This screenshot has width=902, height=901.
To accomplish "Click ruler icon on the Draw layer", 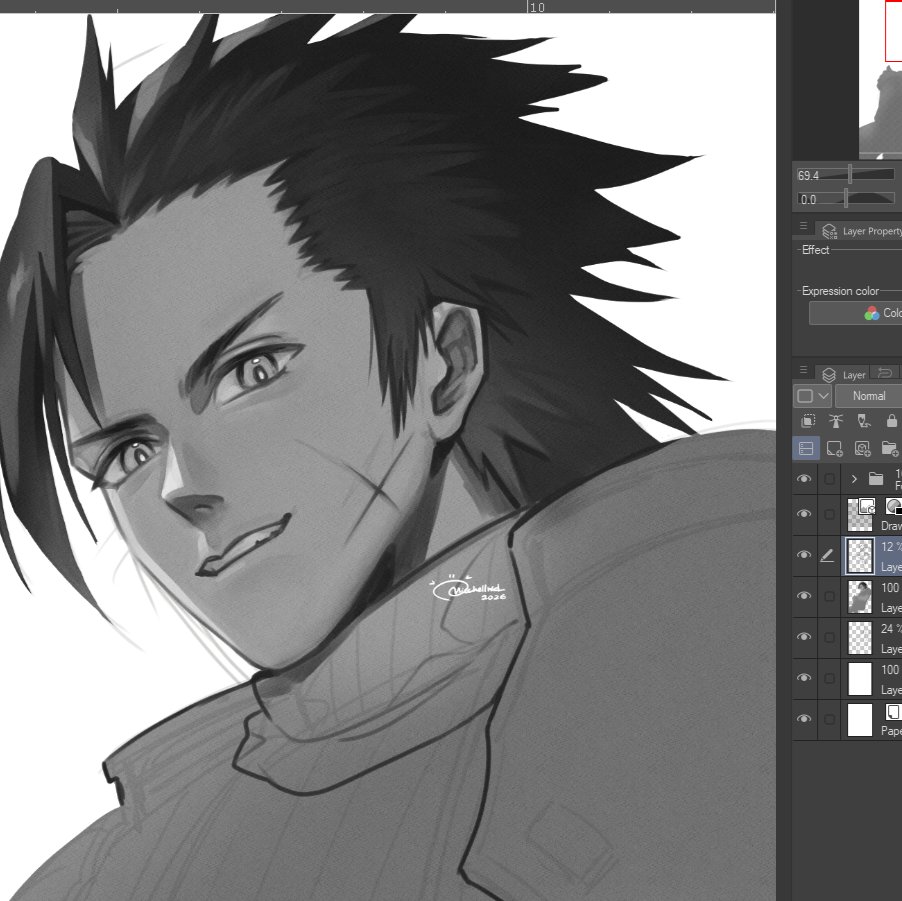I will tap(893, 506).
